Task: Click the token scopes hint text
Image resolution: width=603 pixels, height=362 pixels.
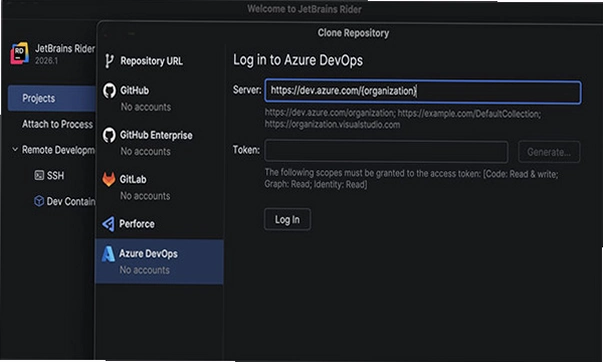Action: (x=411, y=178)
